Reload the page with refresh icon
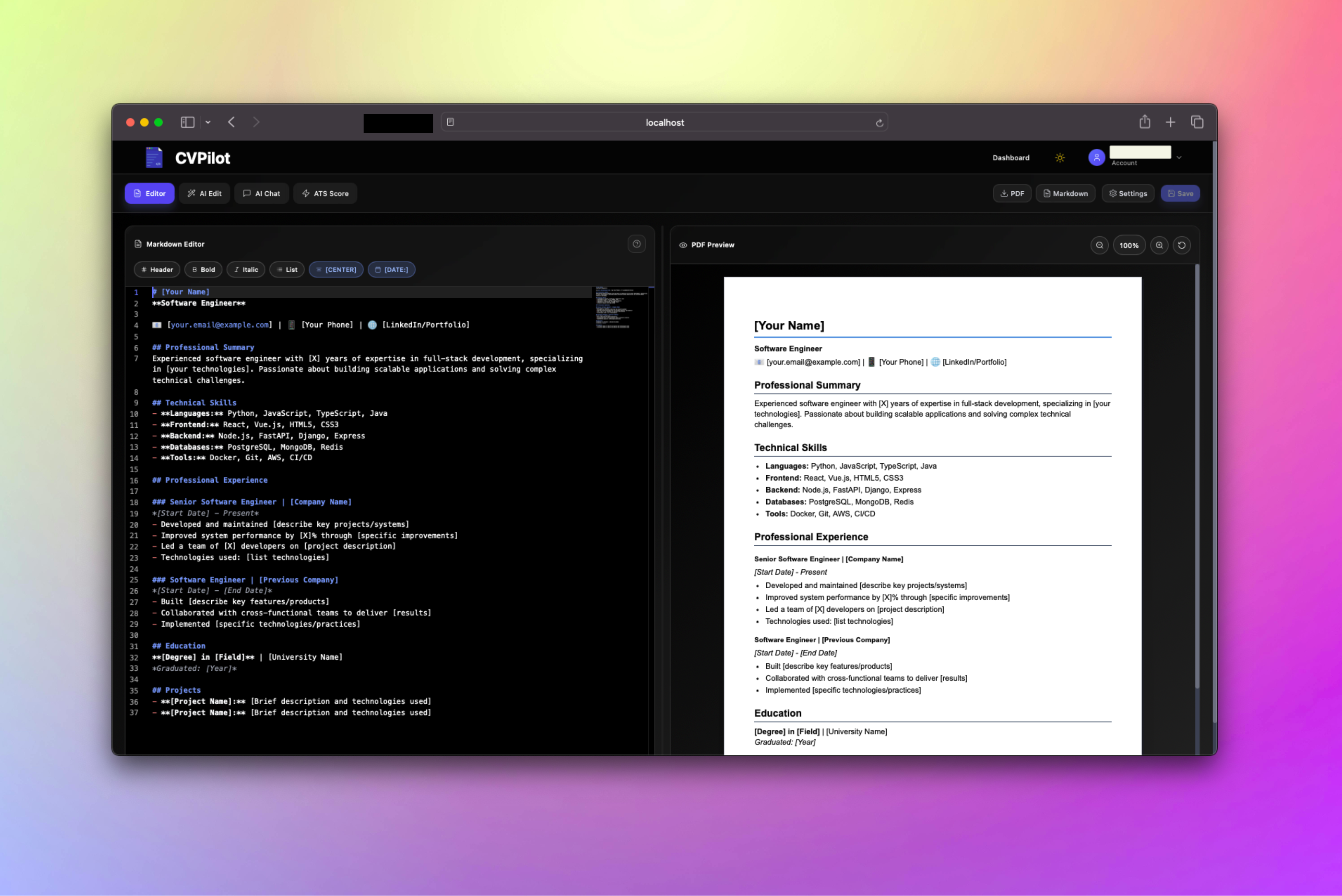The height and width of the screenshot is (896, 1342). pyautogui.click(x=880, y=123)
